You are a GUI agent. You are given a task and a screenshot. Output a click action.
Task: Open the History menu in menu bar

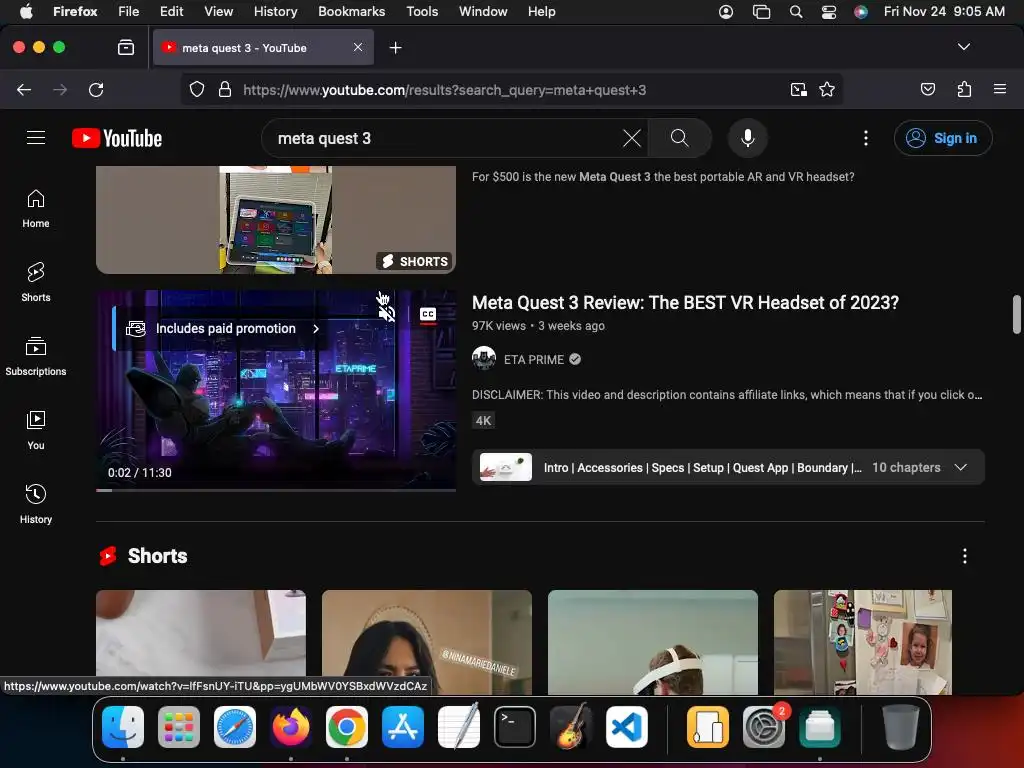click(x=275, y=11)
